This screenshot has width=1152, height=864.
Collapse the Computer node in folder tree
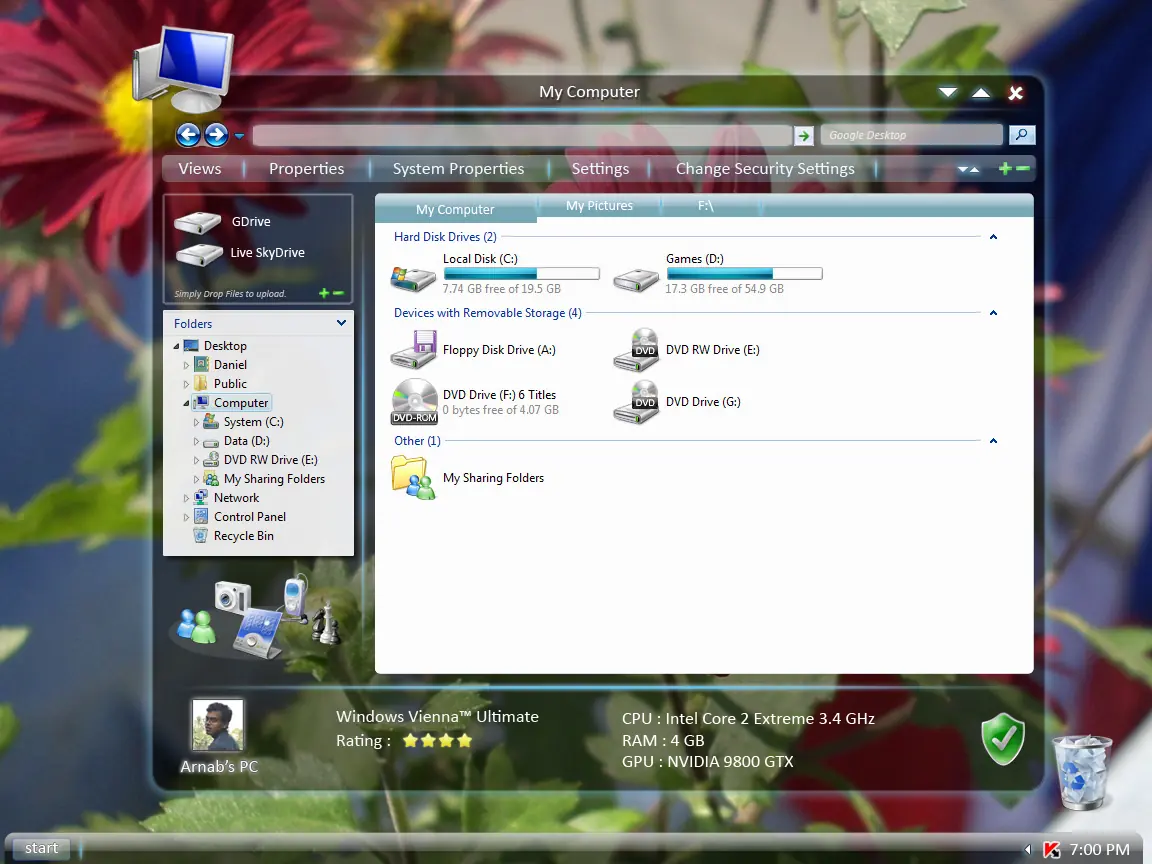(185, 402)
